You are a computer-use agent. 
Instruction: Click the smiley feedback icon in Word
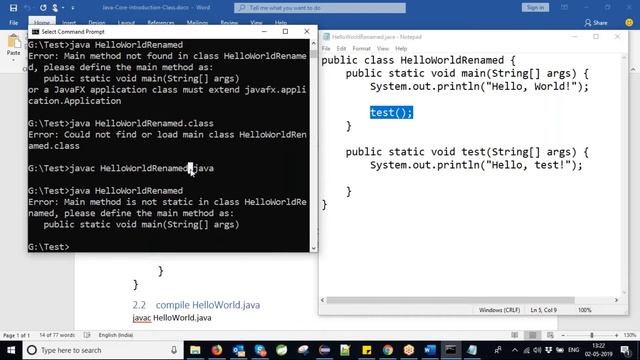pos(629,23)
